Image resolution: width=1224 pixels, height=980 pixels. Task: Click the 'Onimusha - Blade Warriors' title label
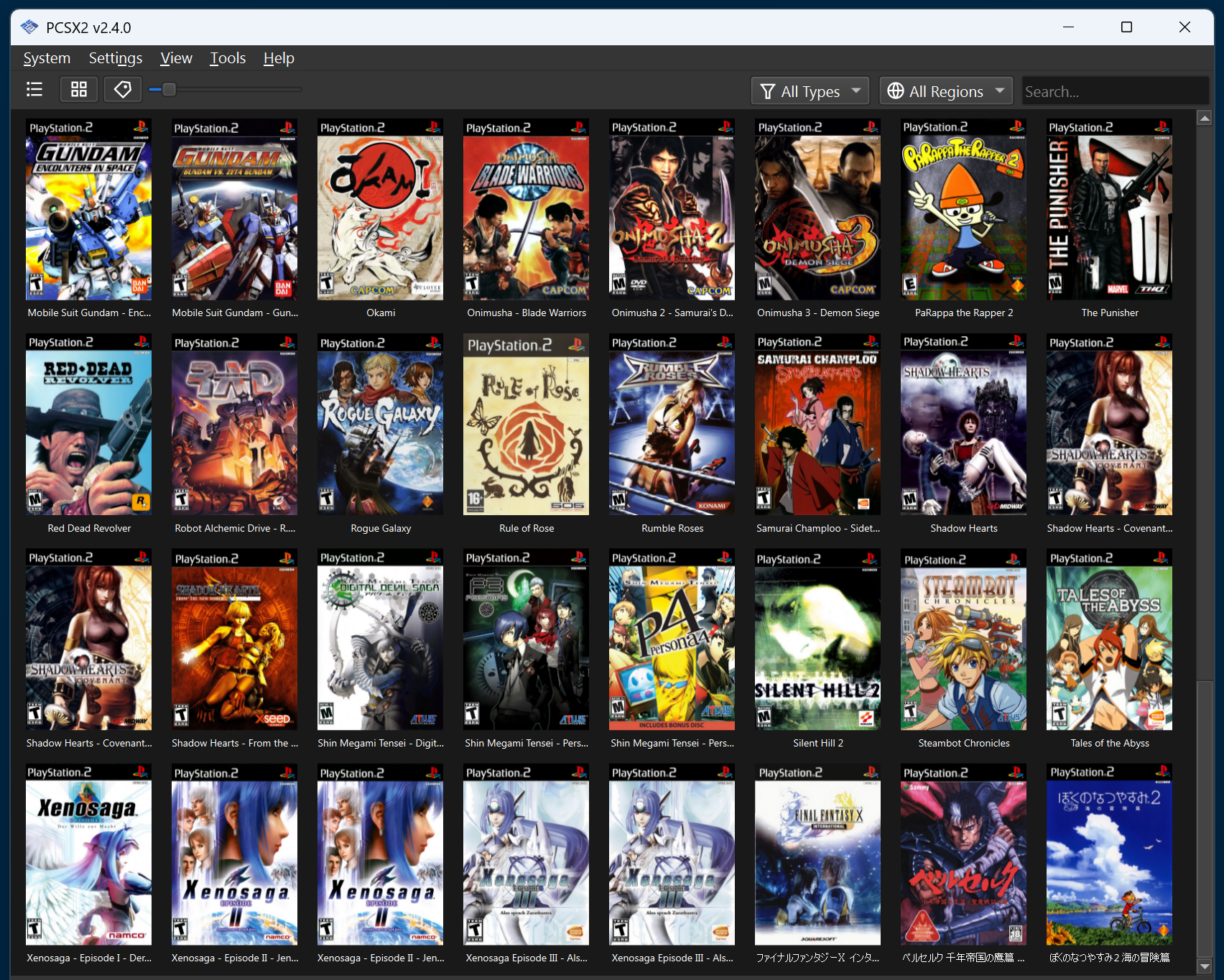point(527,313)
